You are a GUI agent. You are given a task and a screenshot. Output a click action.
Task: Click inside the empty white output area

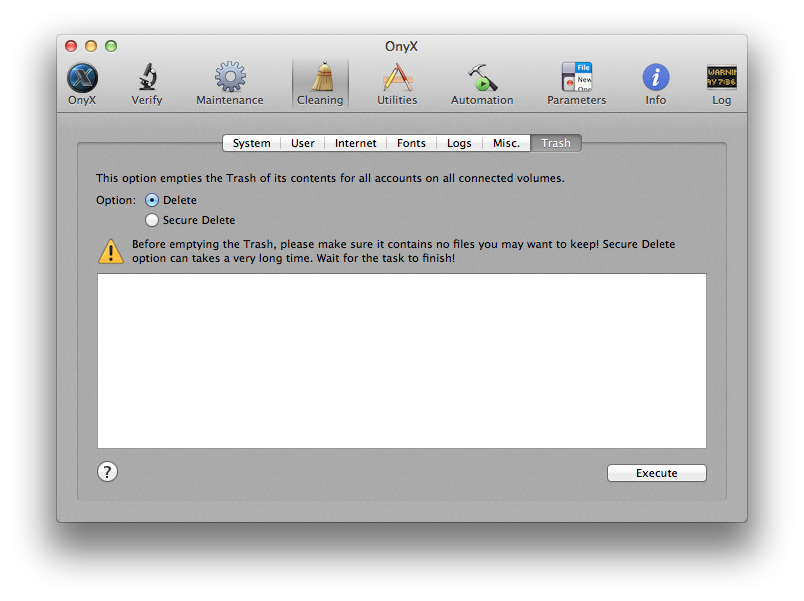pos(401,361)
